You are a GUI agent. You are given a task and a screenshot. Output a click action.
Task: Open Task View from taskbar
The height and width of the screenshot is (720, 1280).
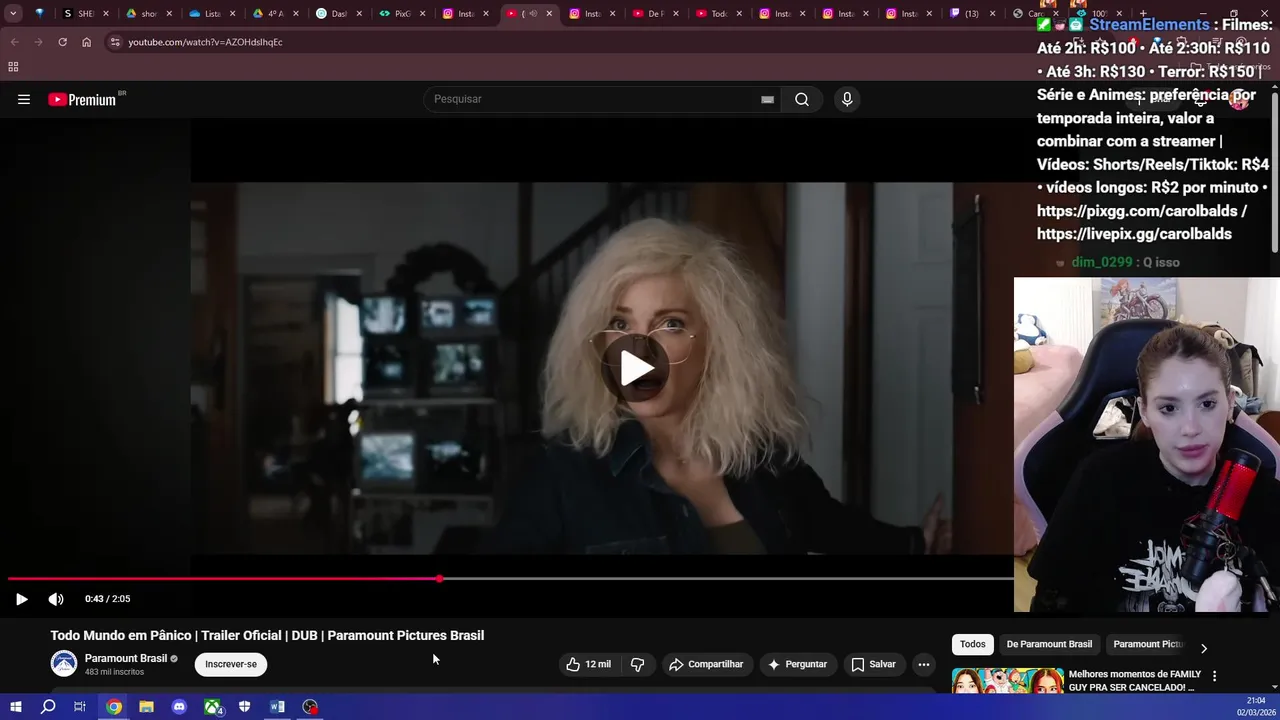point(80,707)
